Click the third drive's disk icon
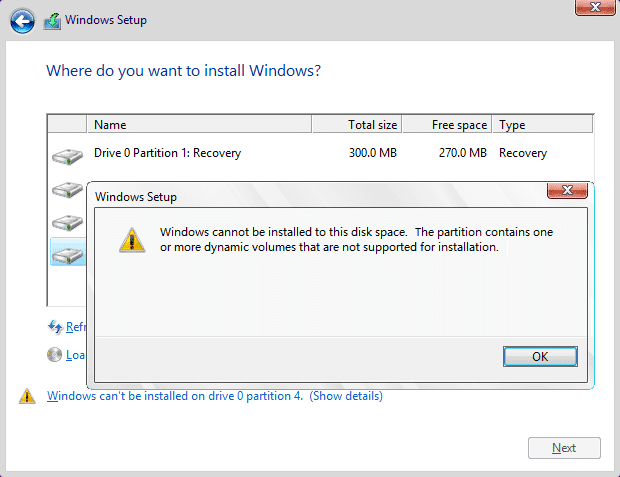This screenshot has height=477, width=620. click(x=67, y=222)
